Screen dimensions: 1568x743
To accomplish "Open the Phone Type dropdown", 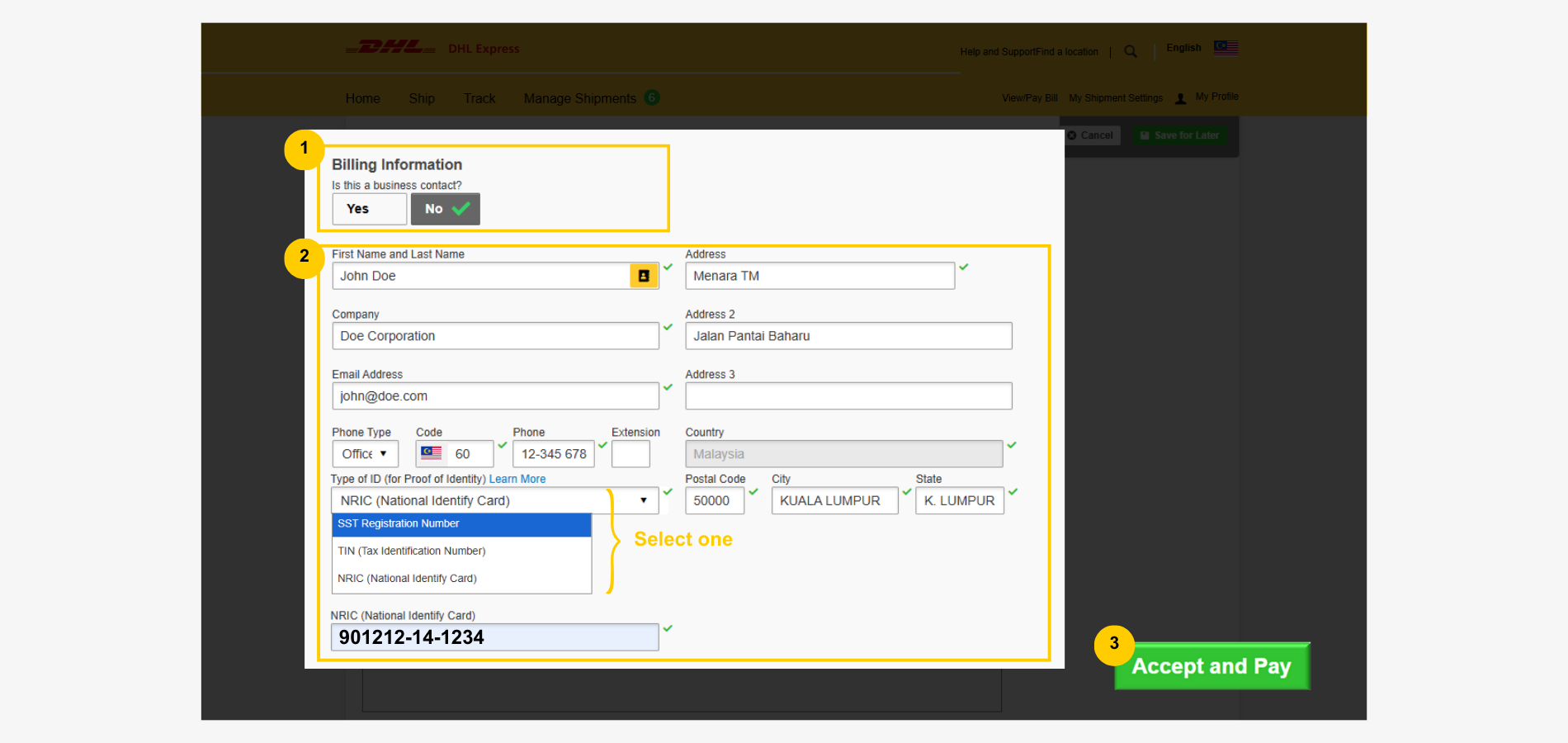I will click(x=365, y=454).
